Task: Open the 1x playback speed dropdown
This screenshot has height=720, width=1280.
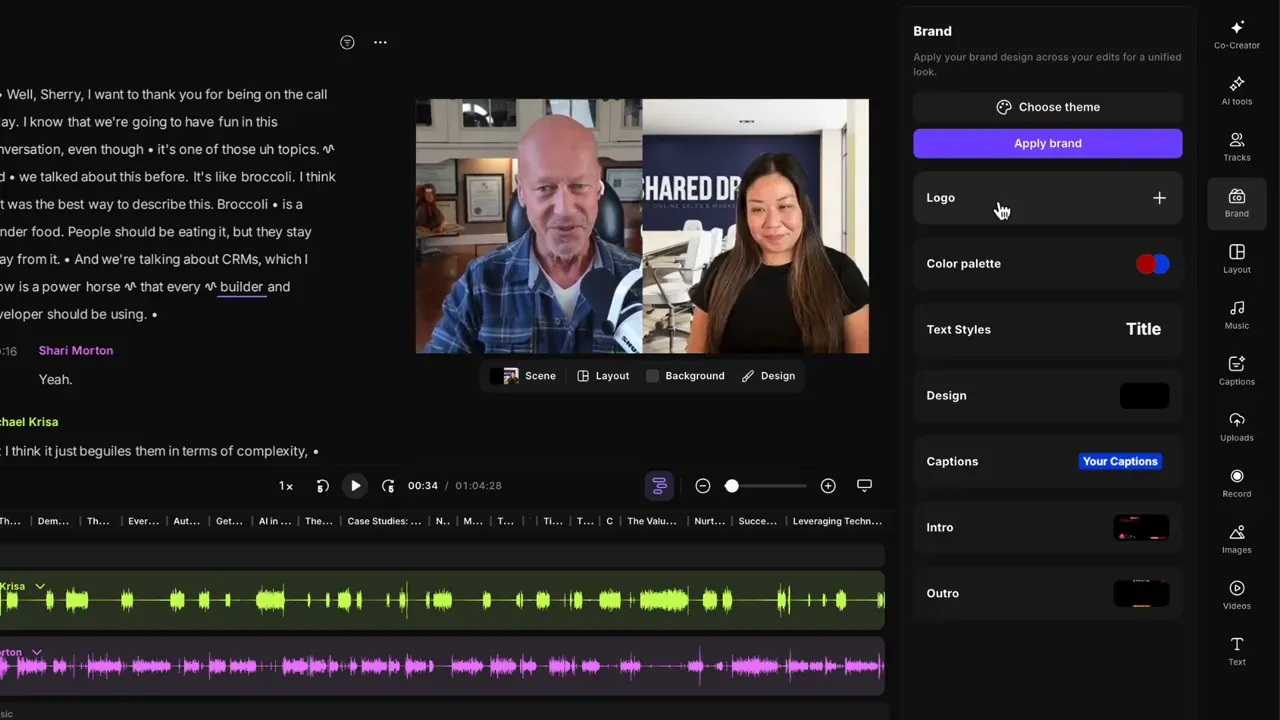Action: (286, 486)
